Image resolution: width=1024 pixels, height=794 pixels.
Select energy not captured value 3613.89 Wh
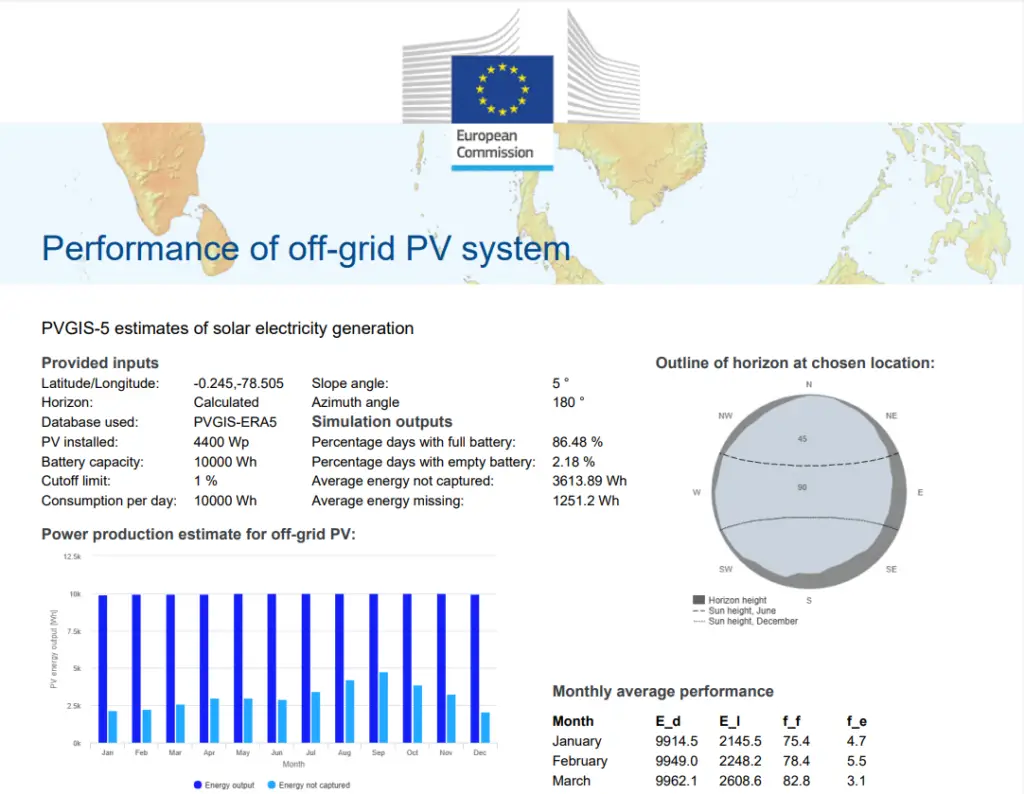click(589, 481)
